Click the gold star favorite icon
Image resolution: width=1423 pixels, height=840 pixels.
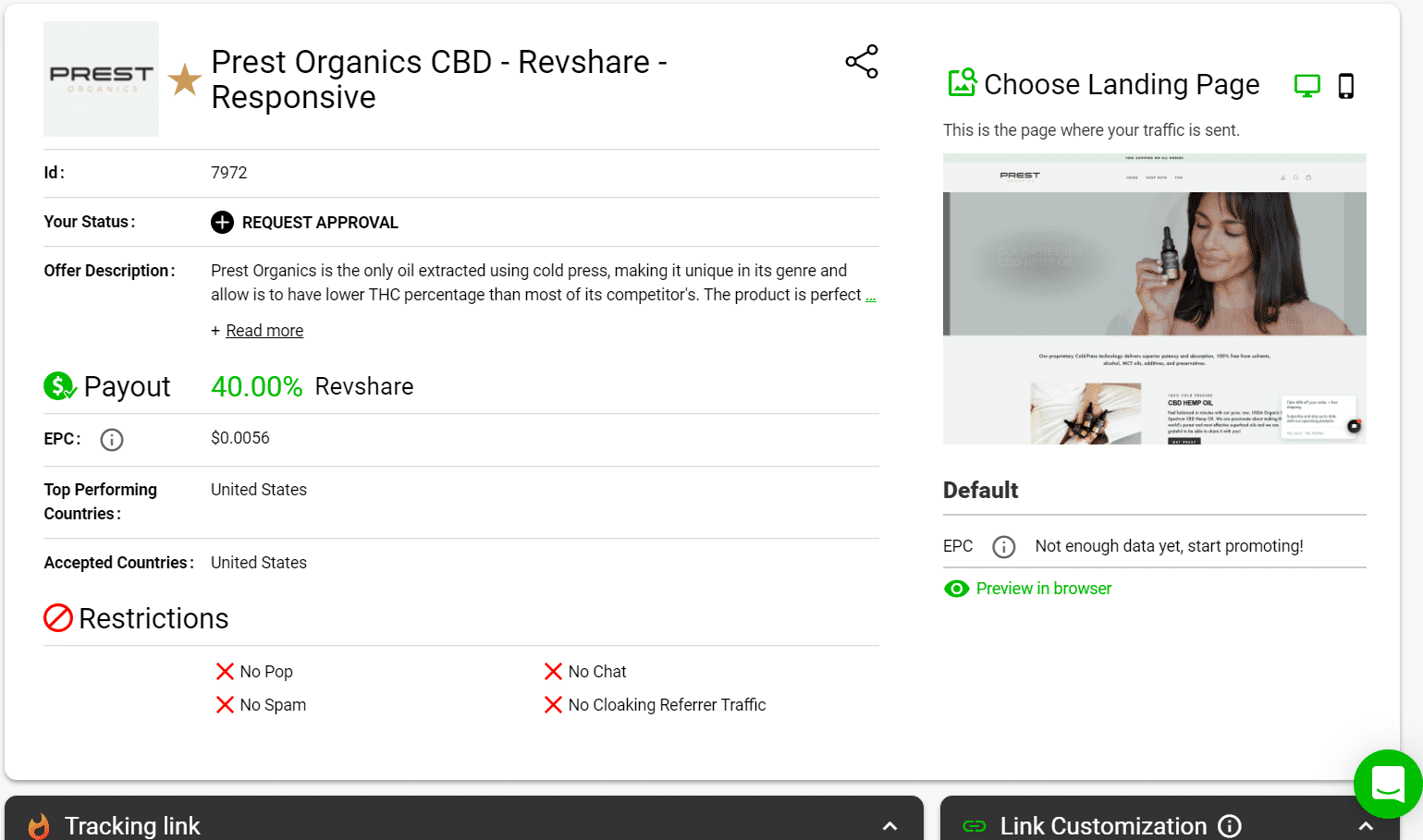pyautogui.click(x=185, y=79)
